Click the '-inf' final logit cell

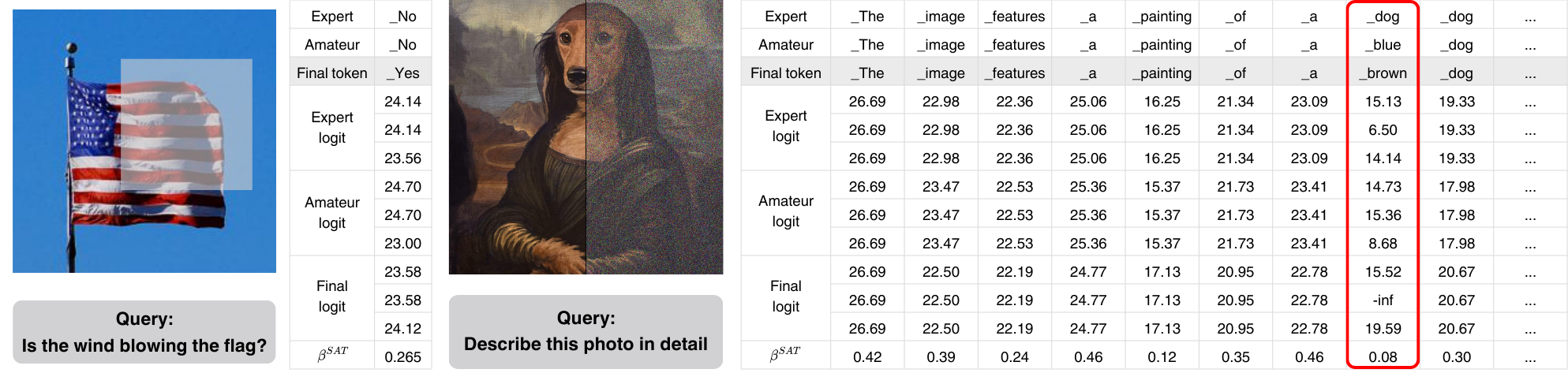tap(1383, 300)
